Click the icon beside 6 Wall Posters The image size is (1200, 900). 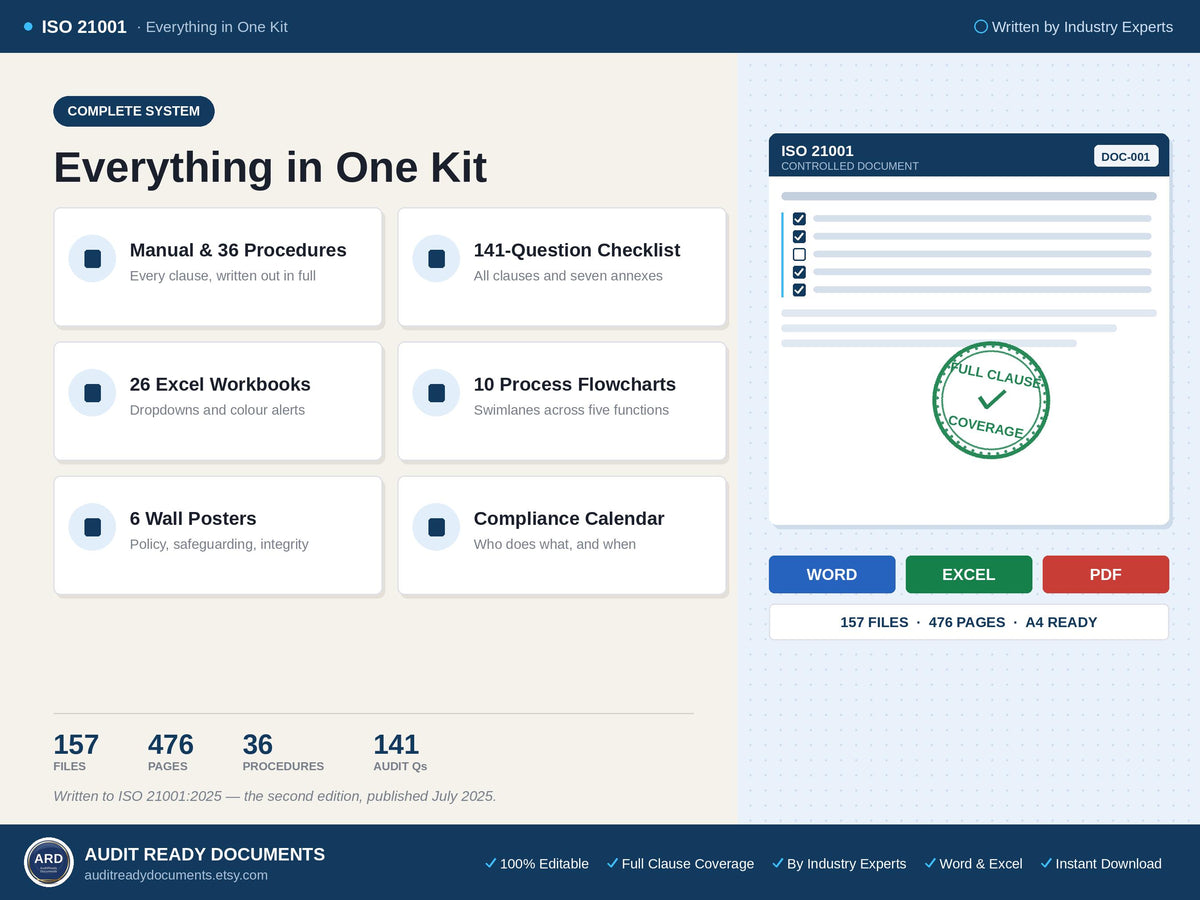92,527
